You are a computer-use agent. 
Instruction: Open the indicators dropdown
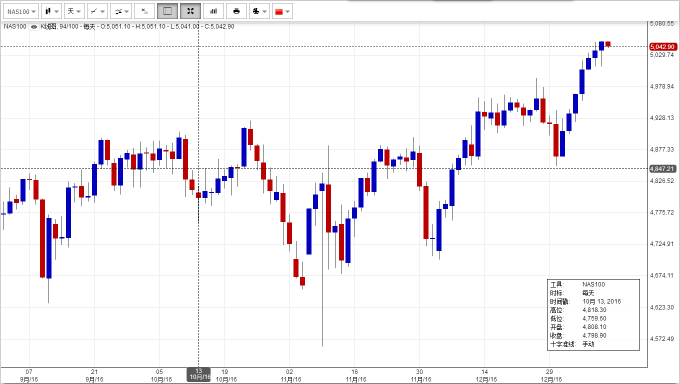tap(121, 11)
